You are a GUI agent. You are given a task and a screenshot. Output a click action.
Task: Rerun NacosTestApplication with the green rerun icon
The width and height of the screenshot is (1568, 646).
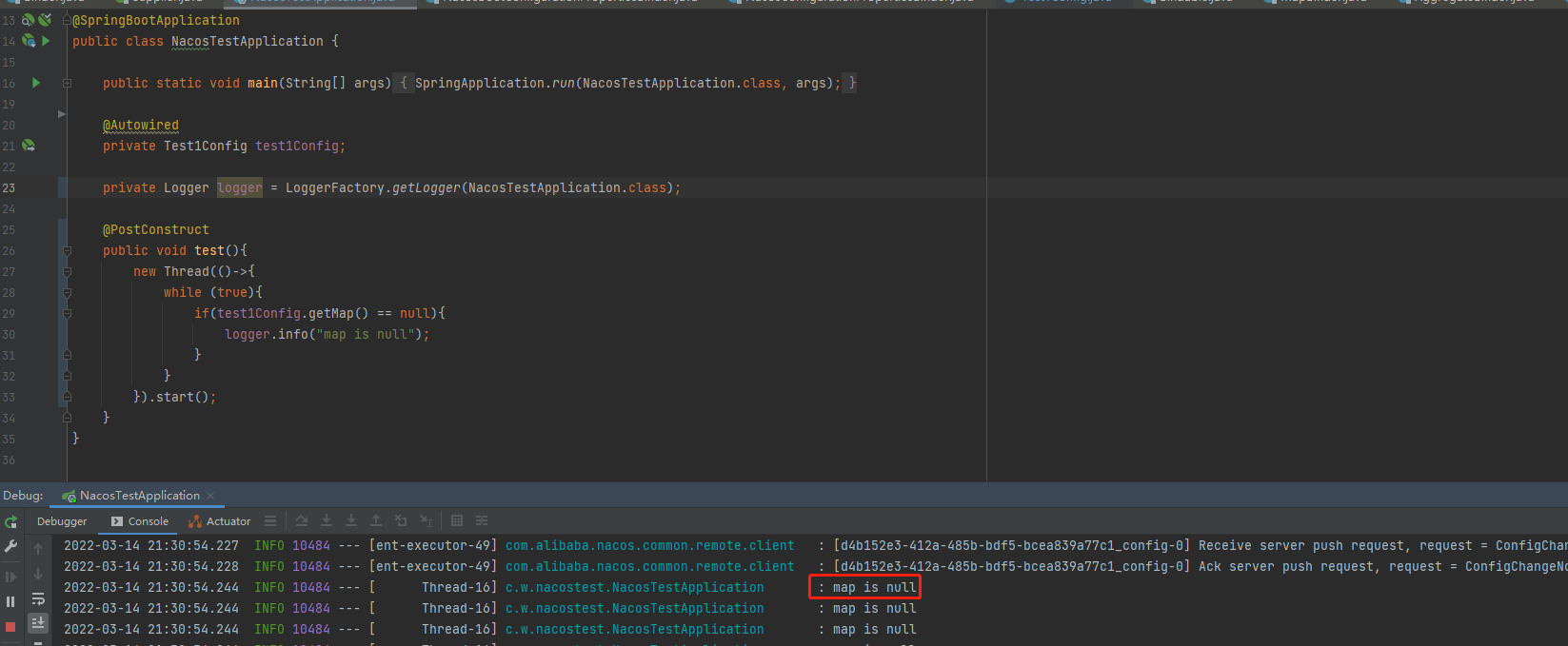pos(11,522)
